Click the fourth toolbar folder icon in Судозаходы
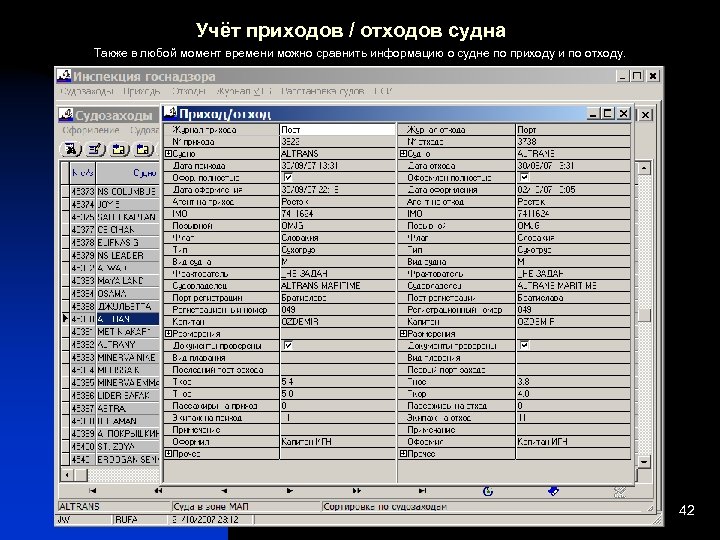Viewport: 720px width, 540px height. coord(143,149)
